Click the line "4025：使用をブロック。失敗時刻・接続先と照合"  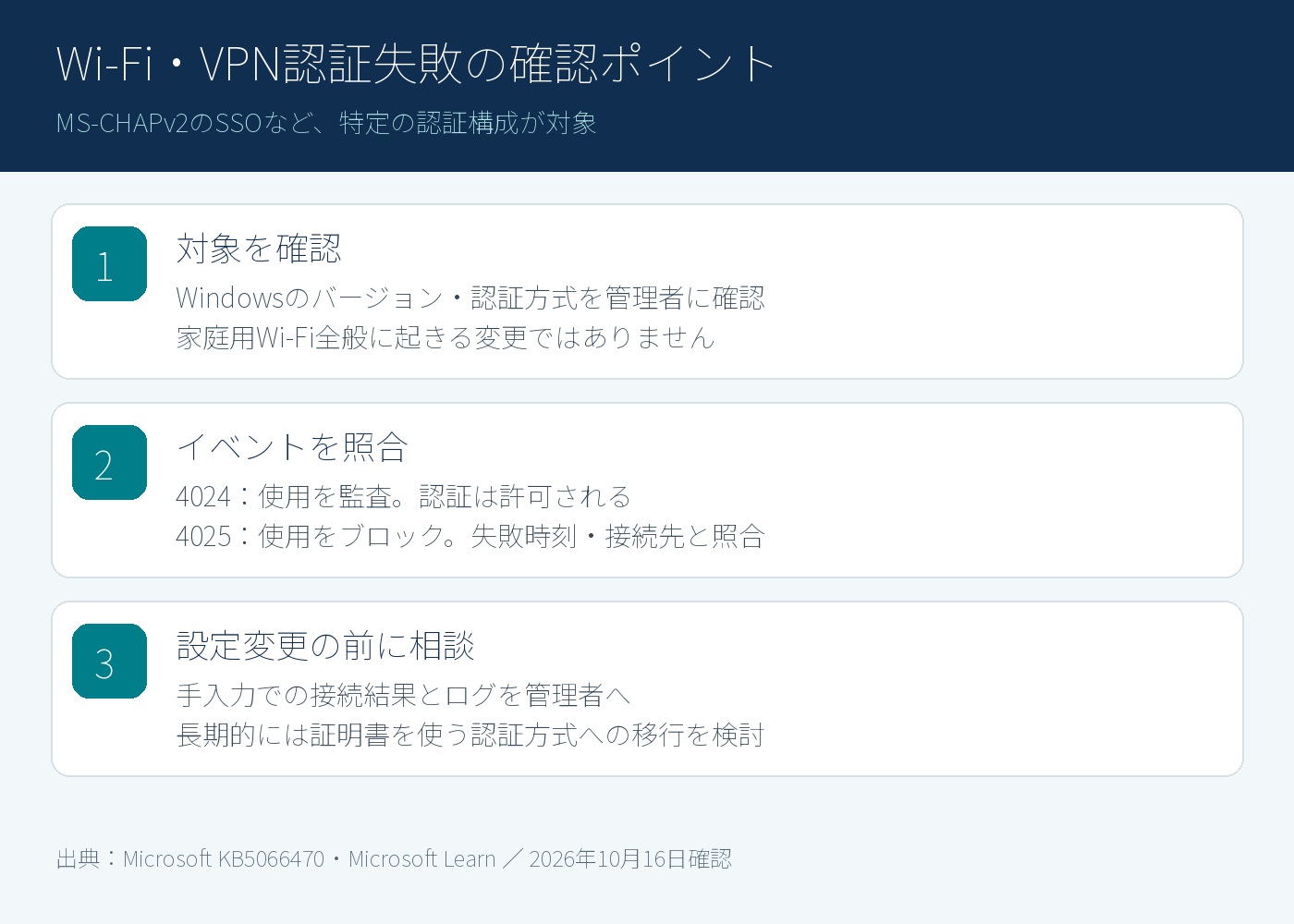[x=470, y=536]
